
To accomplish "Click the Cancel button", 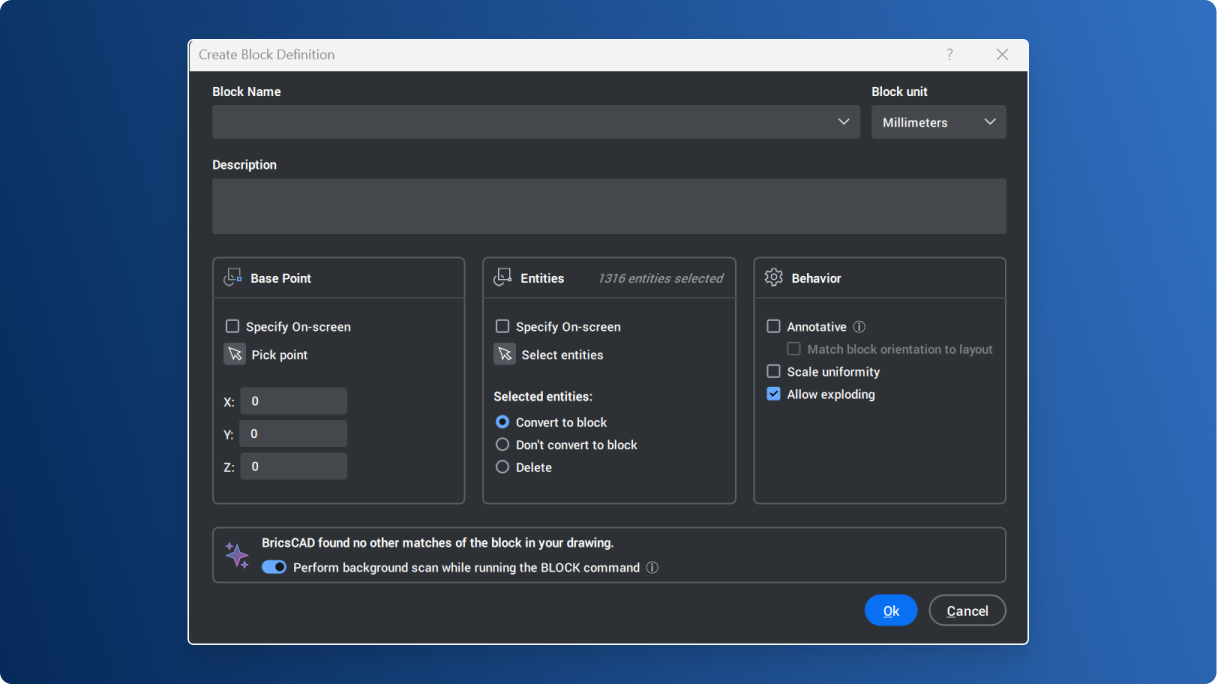I will [x=966, y=610].
